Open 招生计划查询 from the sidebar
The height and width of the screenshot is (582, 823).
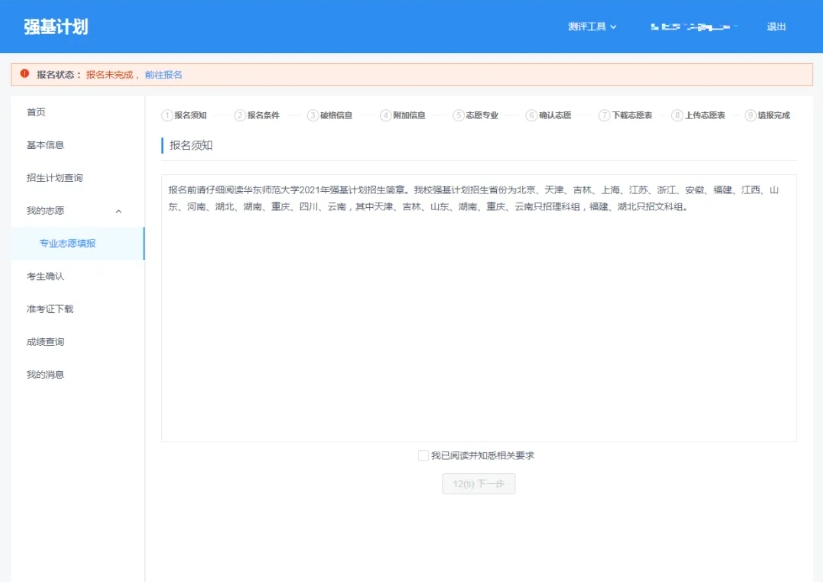pyautogui.click(x=54, y=178)
